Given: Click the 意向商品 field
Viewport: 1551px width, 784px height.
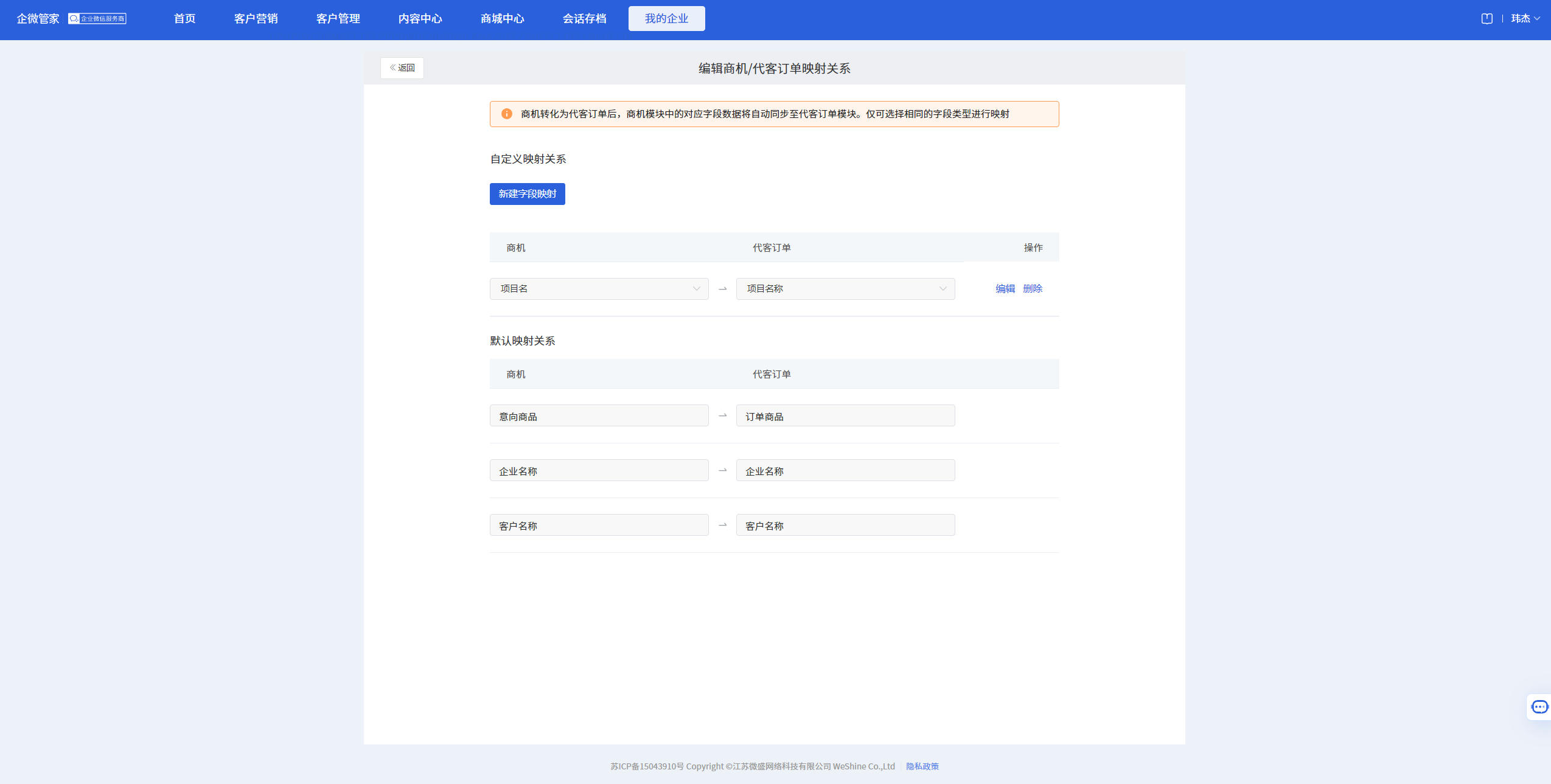Looking at the screenshot, I should click(599, 416).
